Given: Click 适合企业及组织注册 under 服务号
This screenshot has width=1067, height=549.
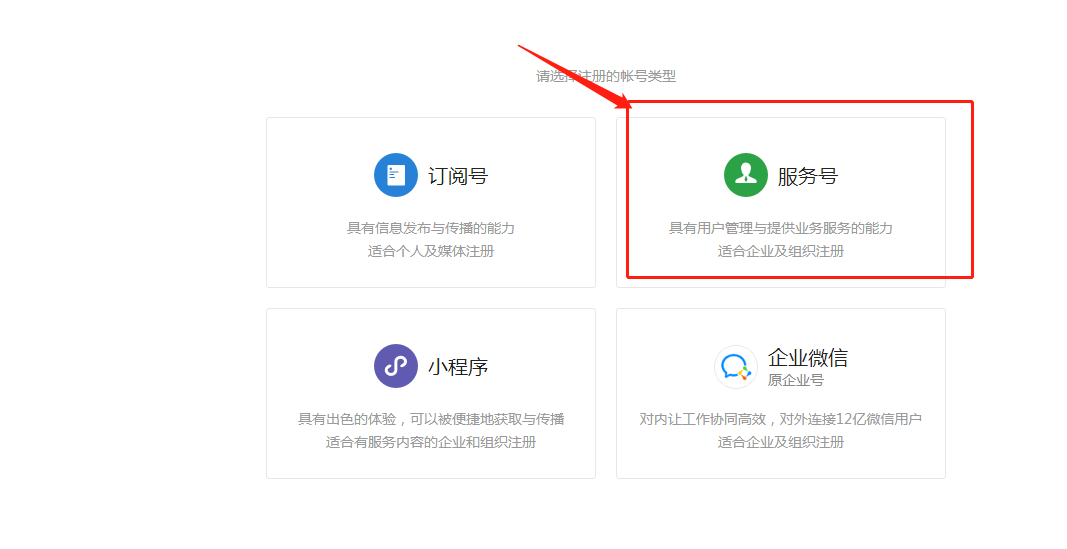Looking at the screenshot, I should pyautogui.click(x=781, y=252).
